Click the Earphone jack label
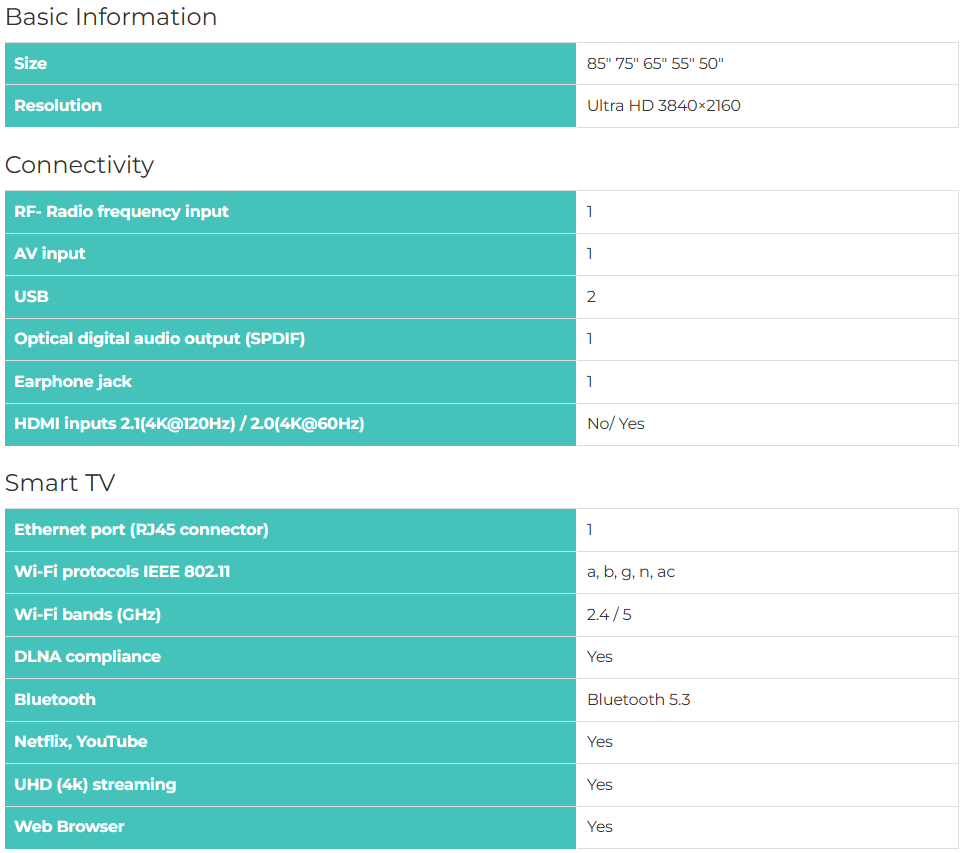The height and width of the screenshot is (853, 964). point(73,381)
